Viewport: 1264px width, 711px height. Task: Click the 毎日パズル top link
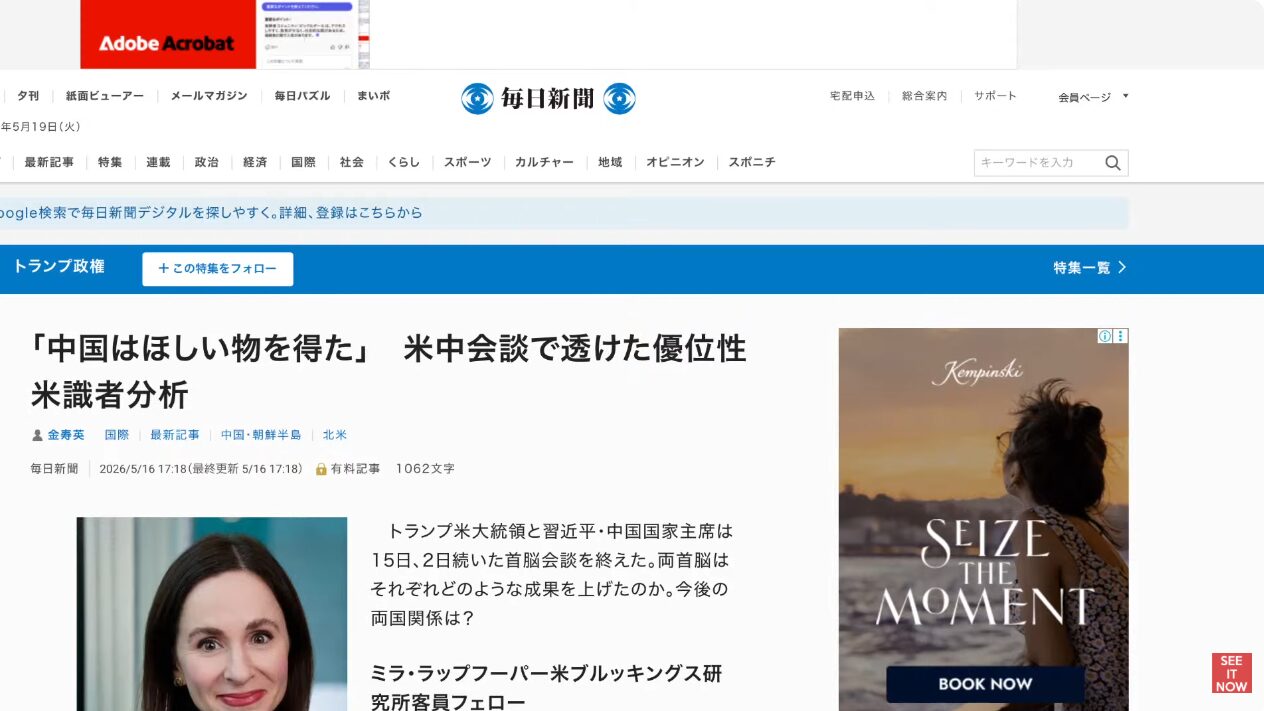click(x=302, y=96)
